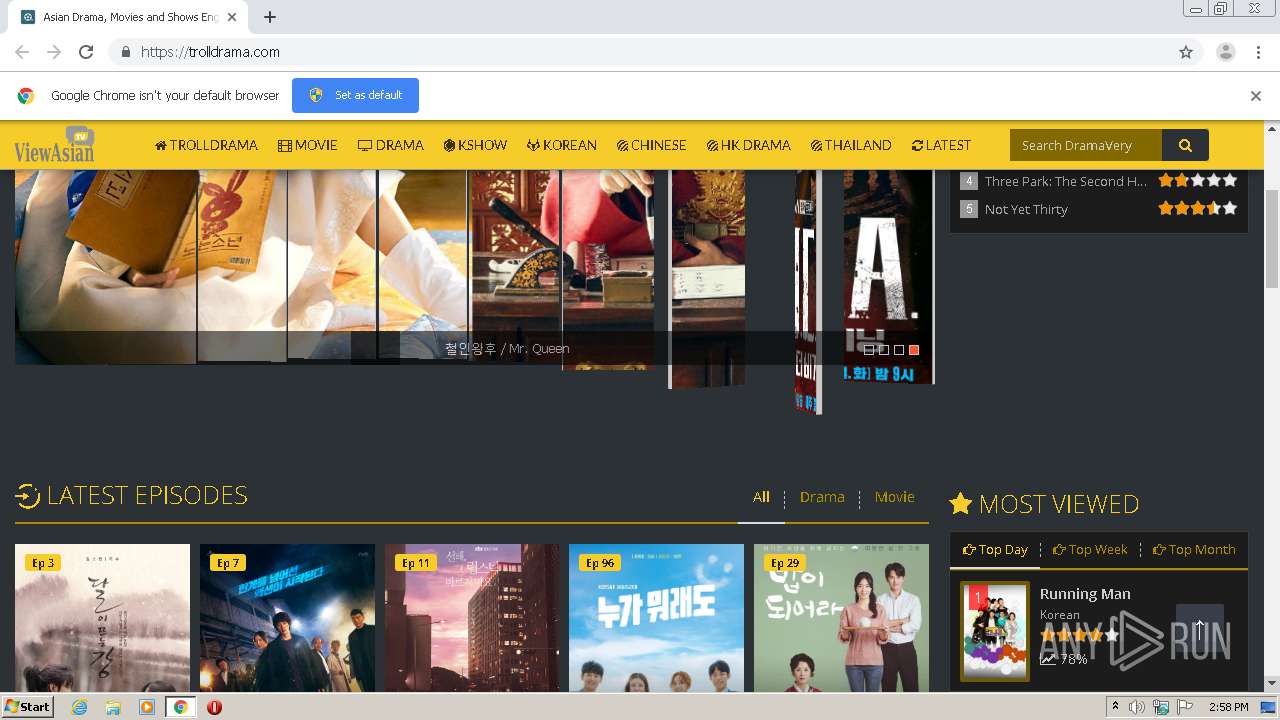Click the ViewAsian TV logo
Viewport: 1280px width, 720px height.
pyautogui.click(x=55, y=145)
